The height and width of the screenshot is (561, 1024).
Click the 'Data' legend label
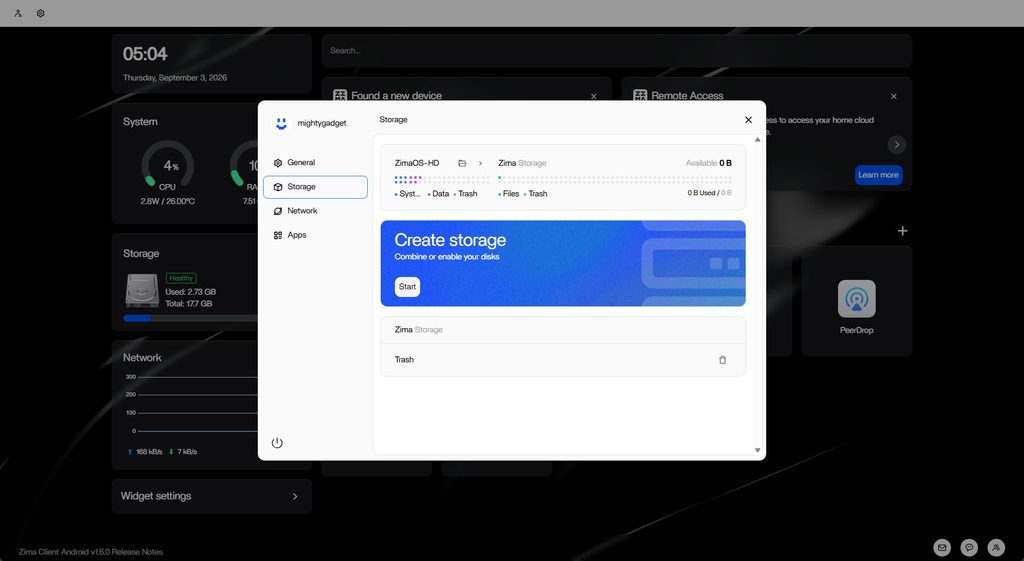[x=440, y=194]
